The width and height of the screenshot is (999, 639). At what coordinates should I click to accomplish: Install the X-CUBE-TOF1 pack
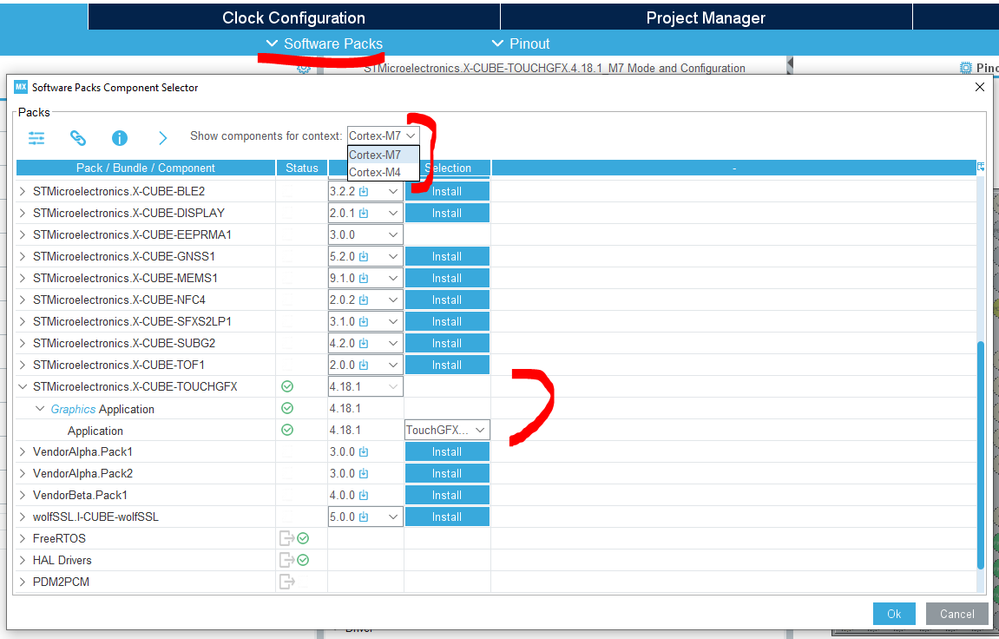click(x=447, y=364)
